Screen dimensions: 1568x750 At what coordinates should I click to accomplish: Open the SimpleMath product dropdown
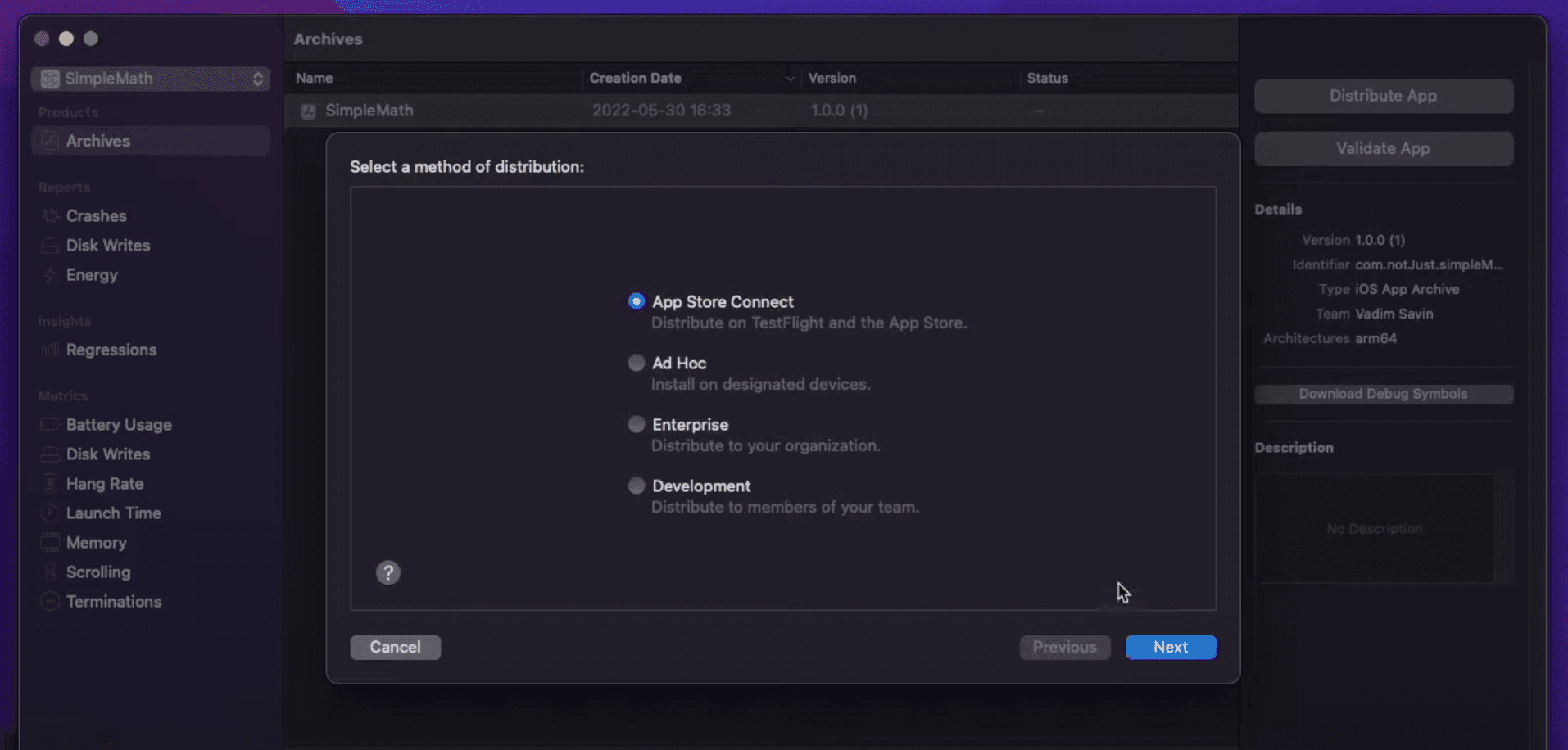(x=151, y=79)
